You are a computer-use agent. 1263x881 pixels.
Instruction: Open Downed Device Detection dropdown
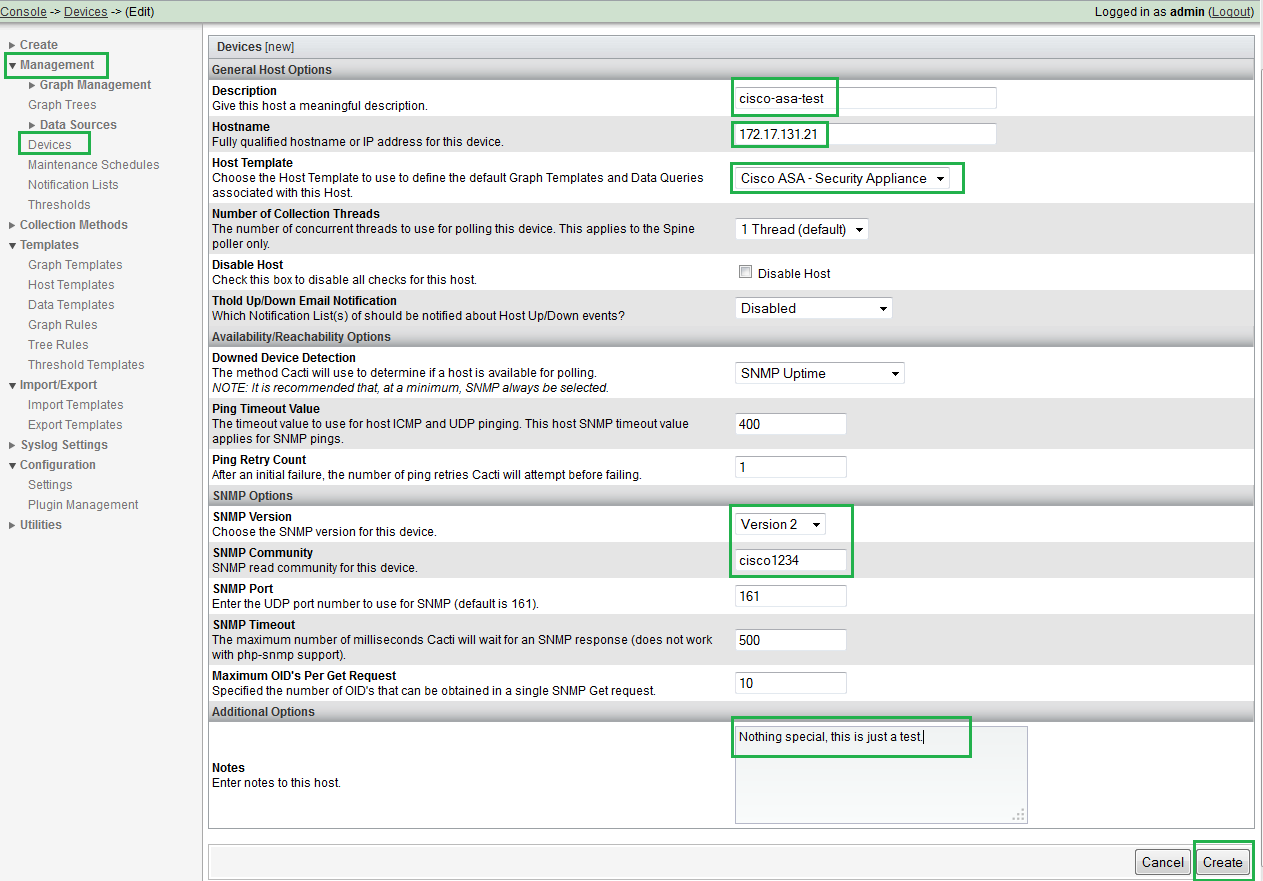[818, 373]
